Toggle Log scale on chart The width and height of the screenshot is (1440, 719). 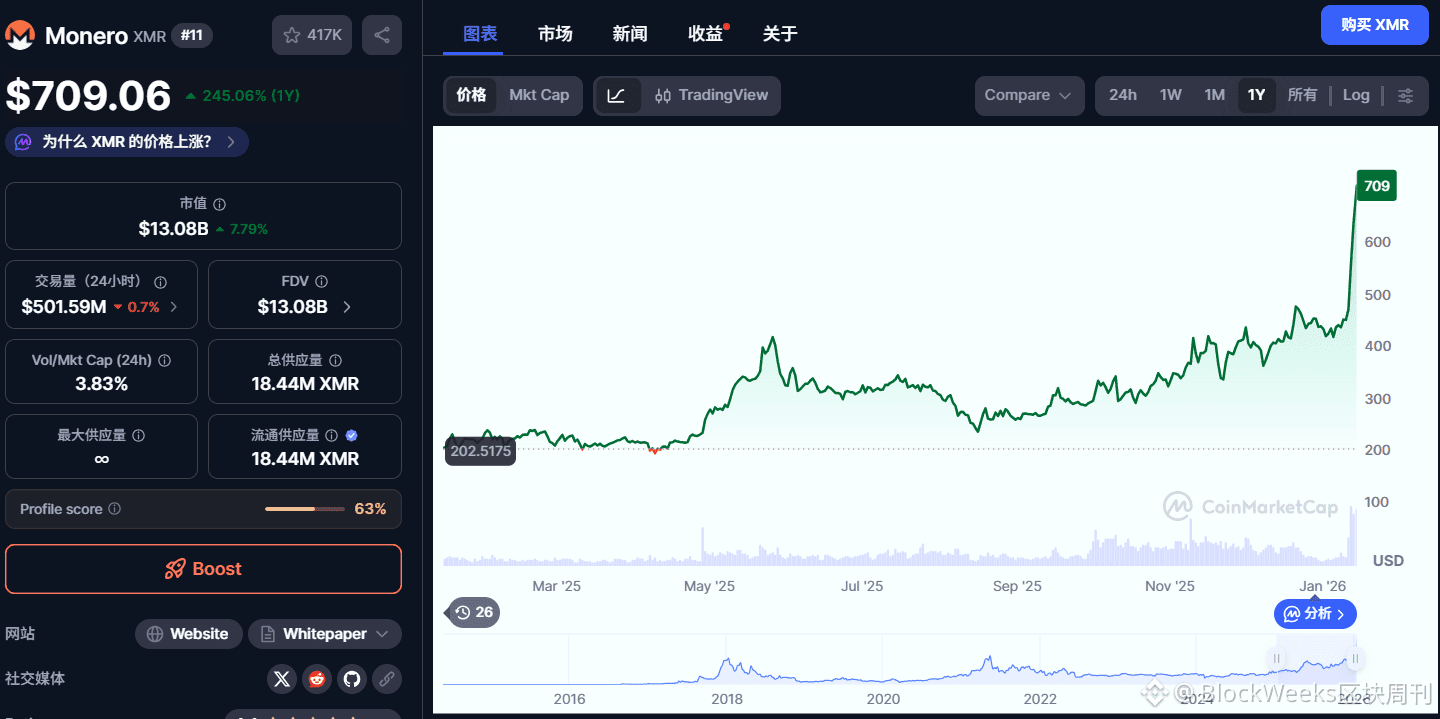coord(1356,96)
